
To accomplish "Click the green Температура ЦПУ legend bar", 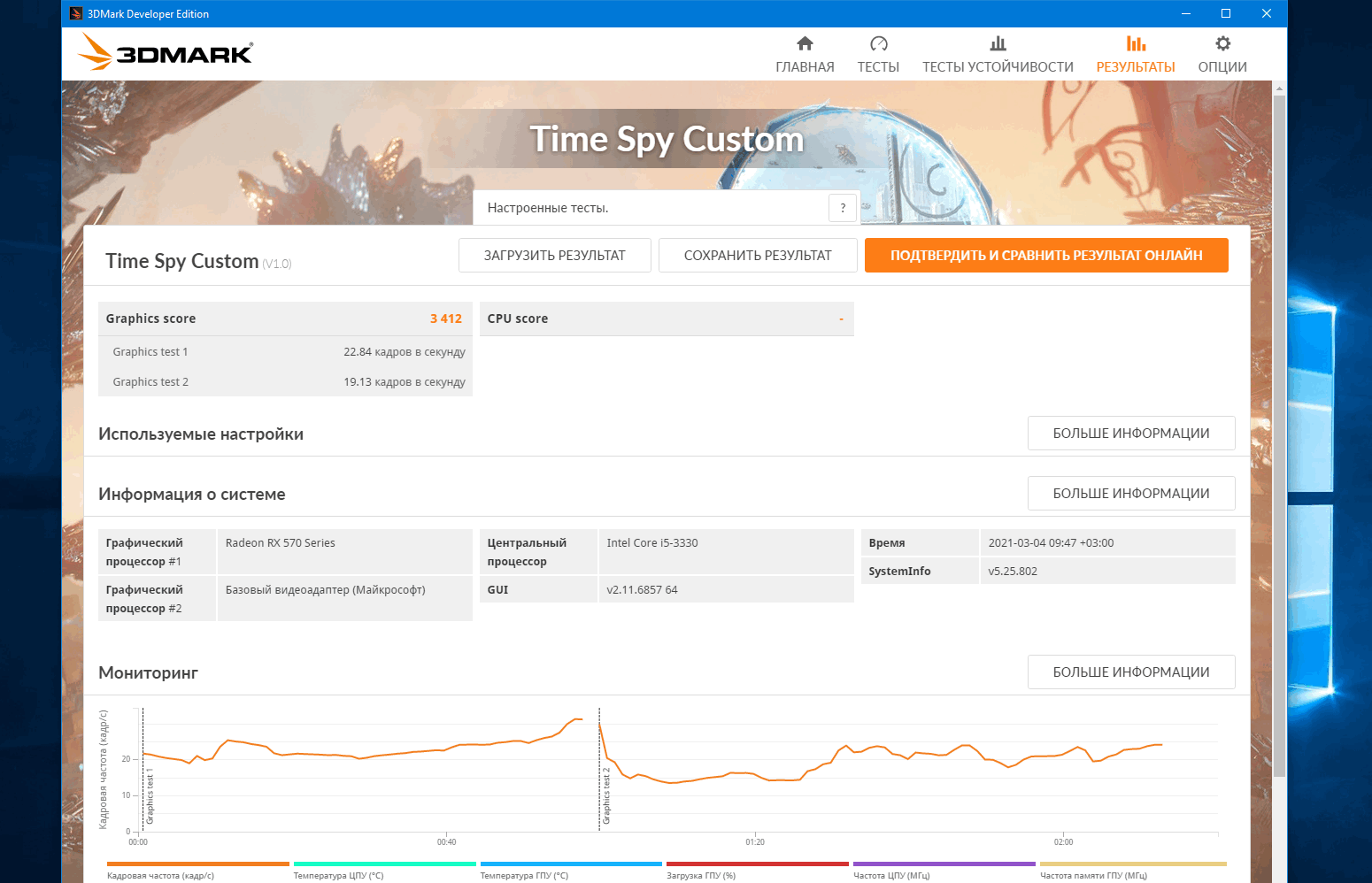I will [x=385, y=864].
